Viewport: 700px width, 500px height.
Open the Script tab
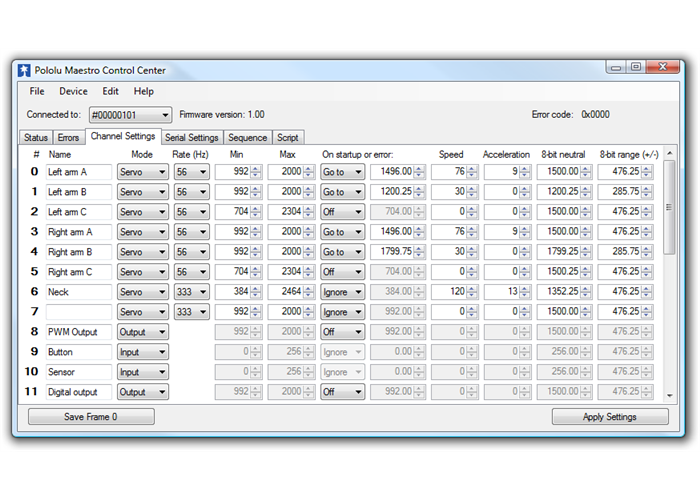click(x=287, y=137)
